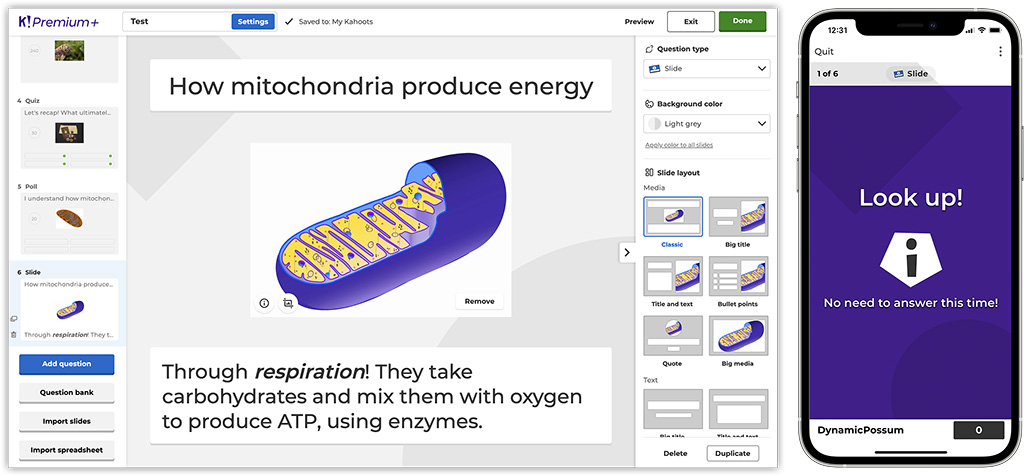Click the duplicate icon beside slide 6
1024x476 pixels.
click(14, 319)
